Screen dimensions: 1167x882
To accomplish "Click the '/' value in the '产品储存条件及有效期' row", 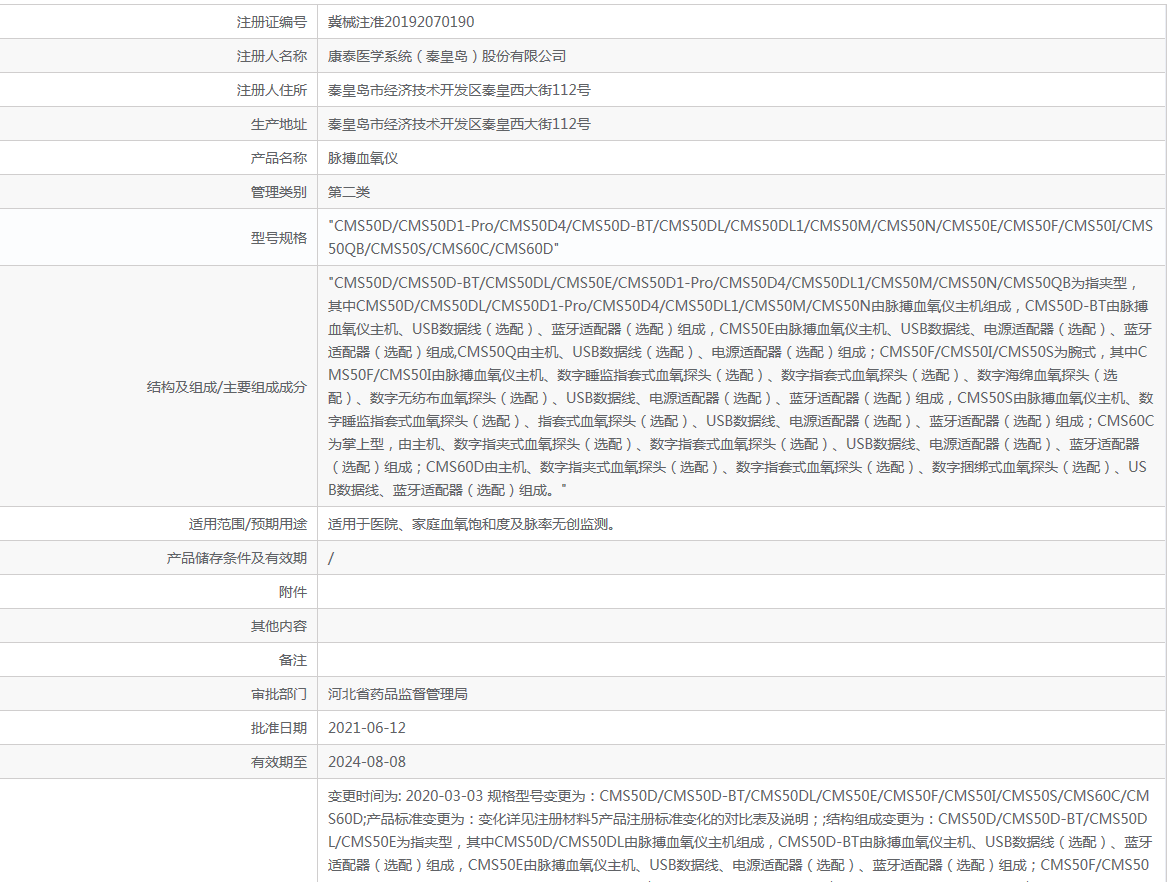I will coord(331,558).
